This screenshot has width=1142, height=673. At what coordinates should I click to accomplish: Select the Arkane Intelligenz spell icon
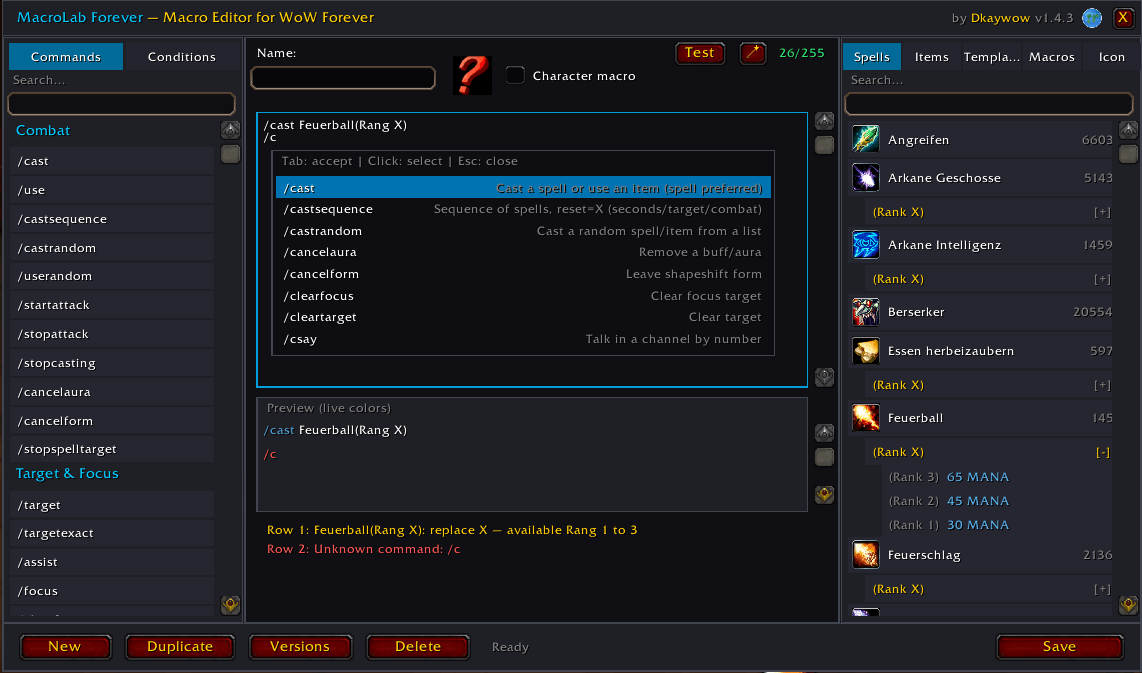click(x=865, y=245)
